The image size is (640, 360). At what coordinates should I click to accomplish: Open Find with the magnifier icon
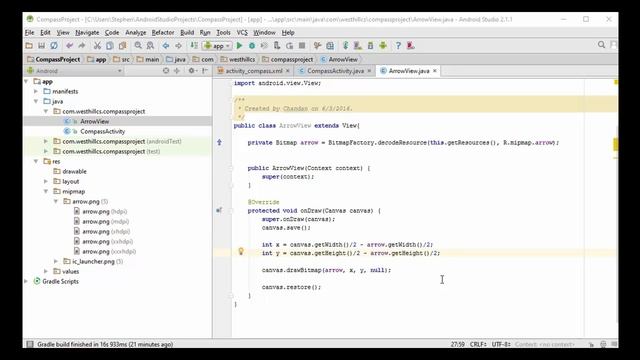(138, 46)
